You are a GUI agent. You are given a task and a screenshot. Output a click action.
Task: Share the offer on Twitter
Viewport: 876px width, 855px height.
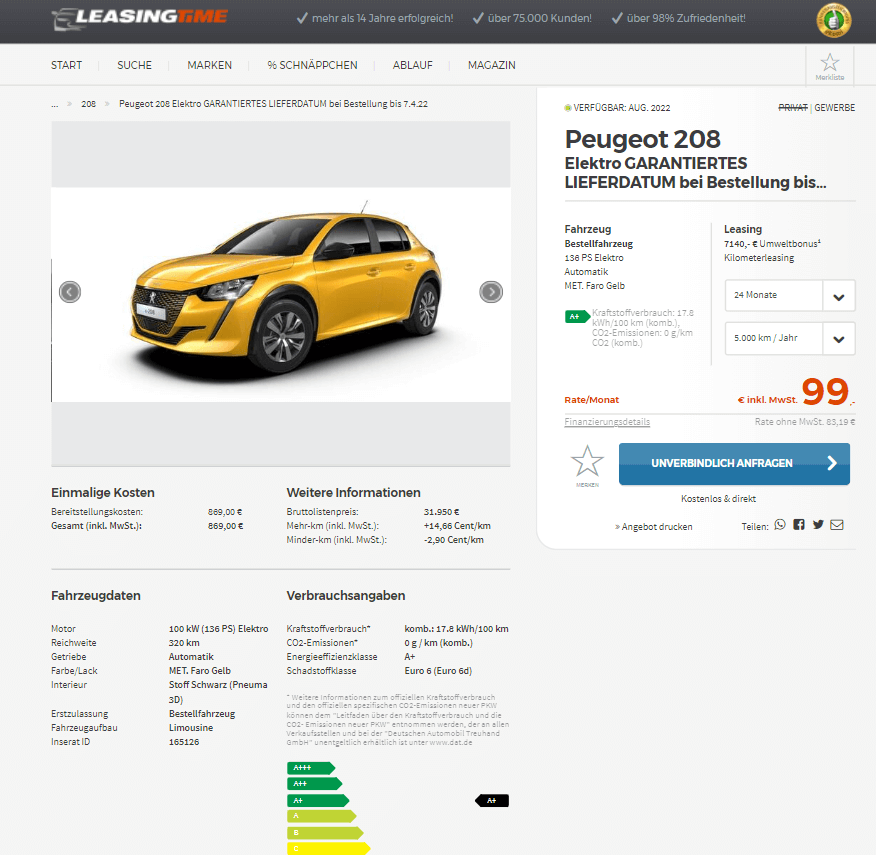point(818,525)
